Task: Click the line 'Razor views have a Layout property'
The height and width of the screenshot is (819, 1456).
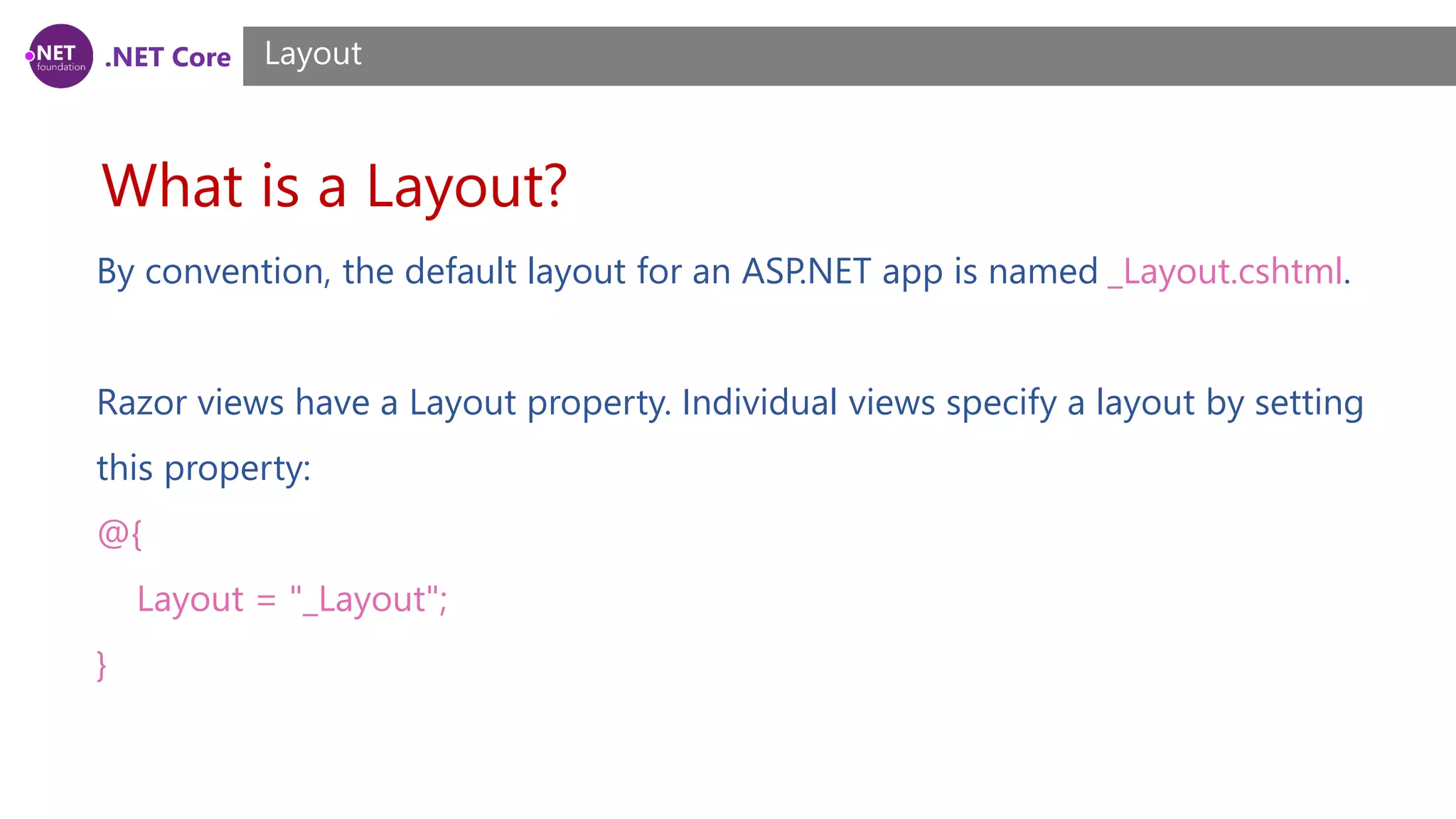Action: coord(730,403)
